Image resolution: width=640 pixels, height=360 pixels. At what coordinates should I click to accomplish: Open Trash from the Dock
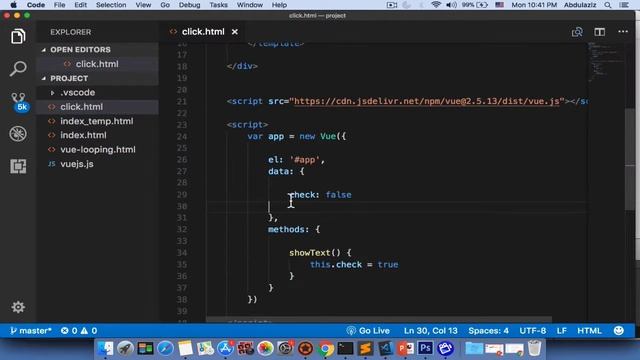point(534,348)
